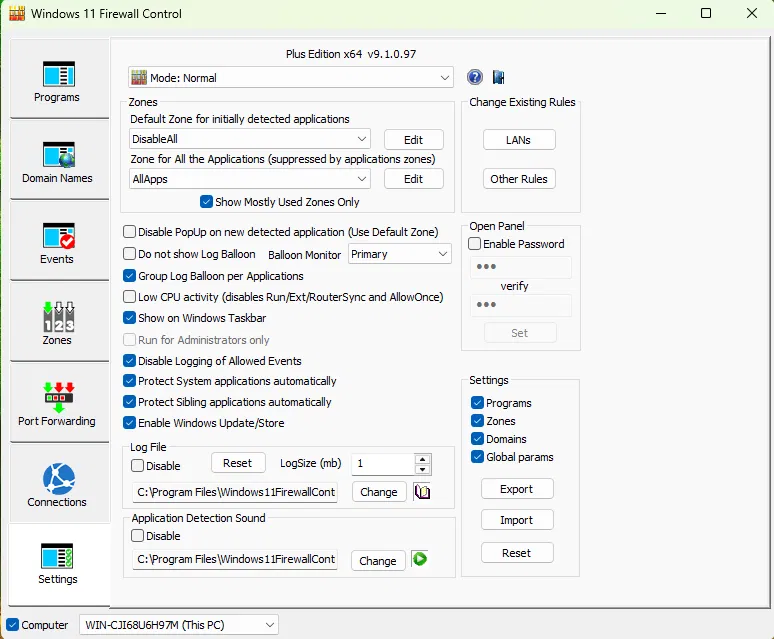
Task: Click Reset in the Log File group
Action: coord(238,463)
